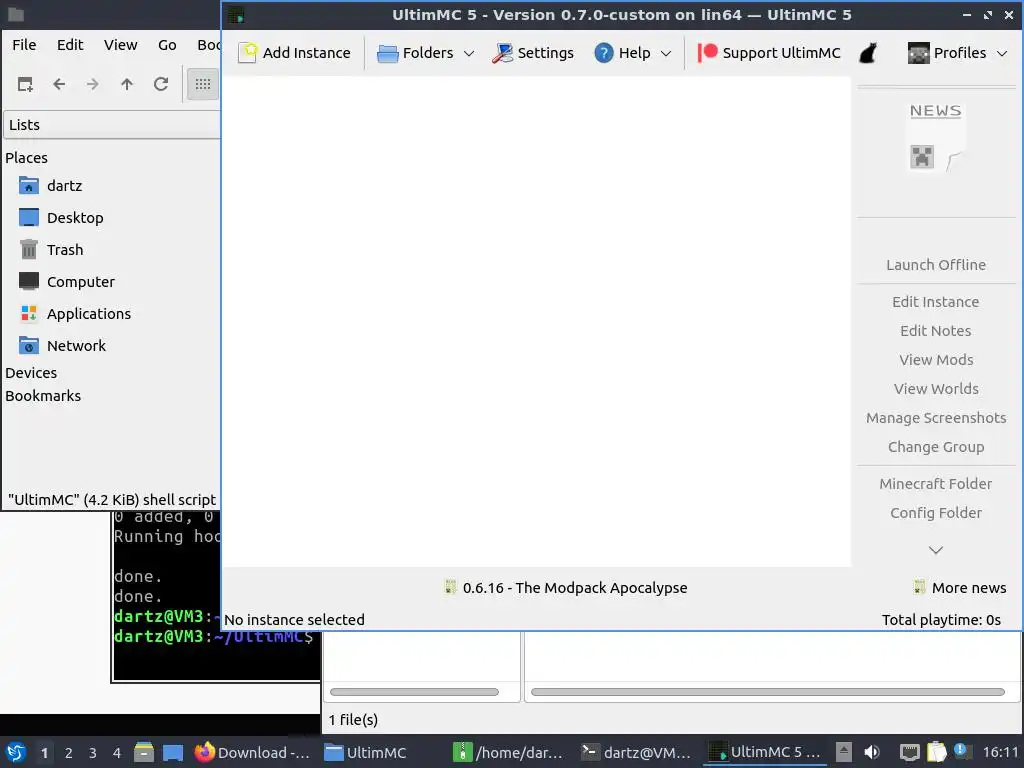The width and height of the screenshot is (1024, 768).
Task: Click the Devices section header
Action: click(31, 373)
